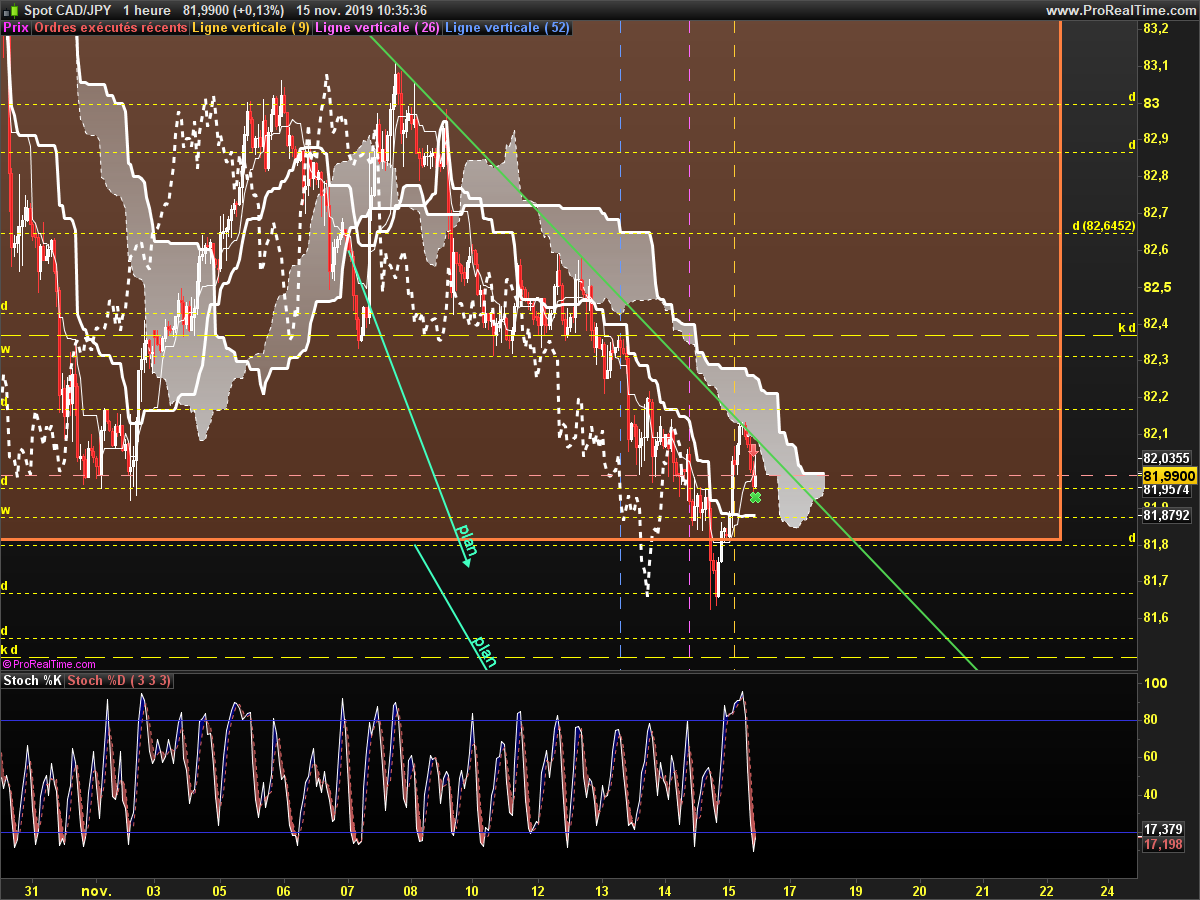Click the 'nov.' date on time axis

tap(96, 889)
